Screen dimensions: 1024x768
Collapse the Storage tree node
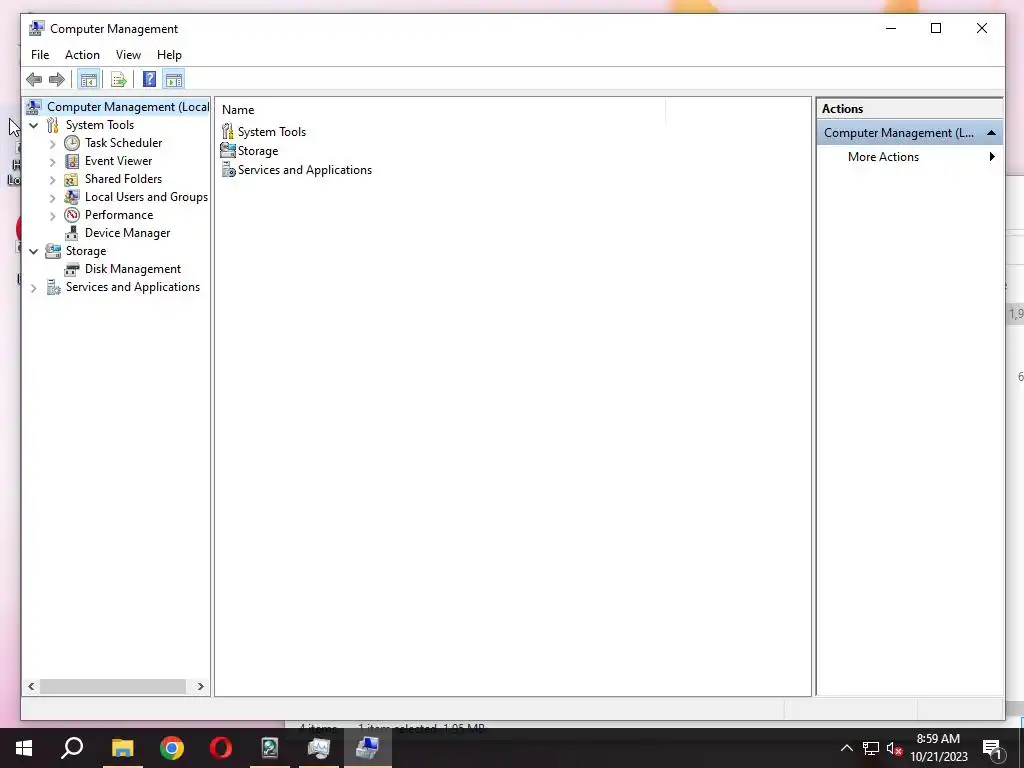point(33,251)
